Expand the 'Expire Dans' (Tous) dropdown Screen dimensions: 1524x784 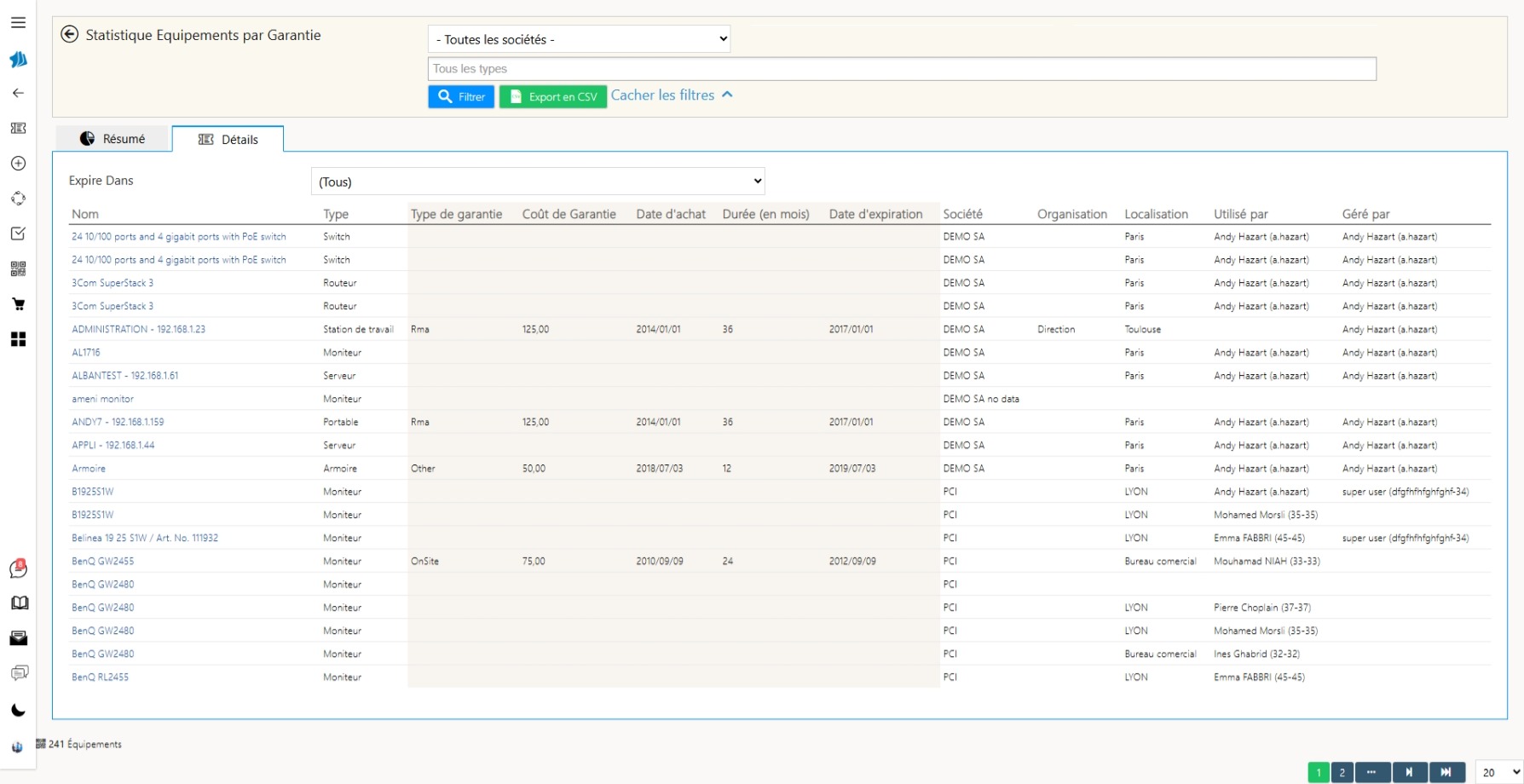pos(538,182)
